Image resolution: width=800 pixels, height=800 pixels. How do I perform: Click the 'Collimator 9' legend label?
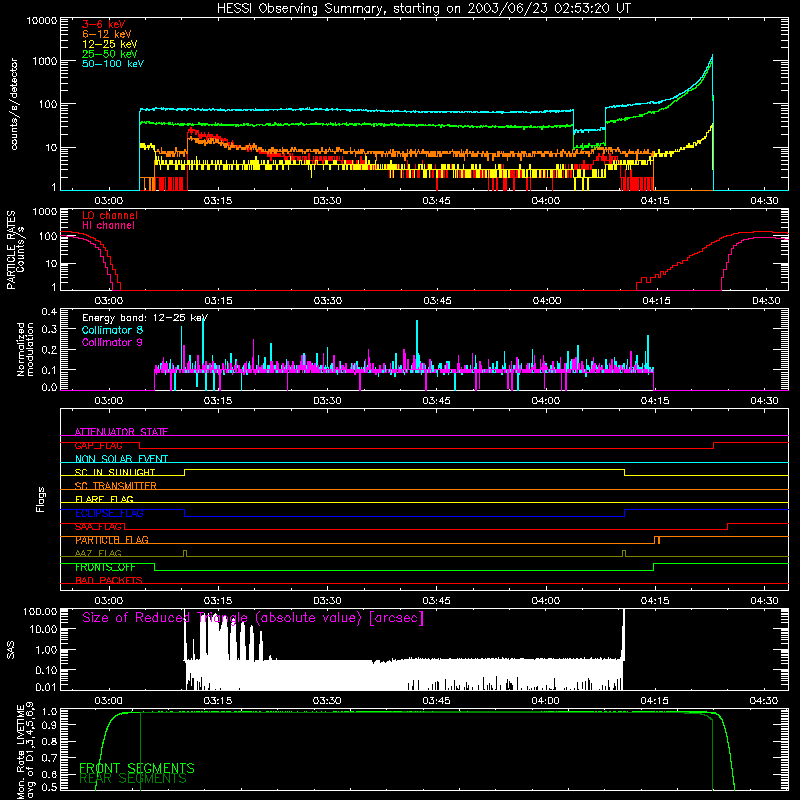click(x=112, y=342)
